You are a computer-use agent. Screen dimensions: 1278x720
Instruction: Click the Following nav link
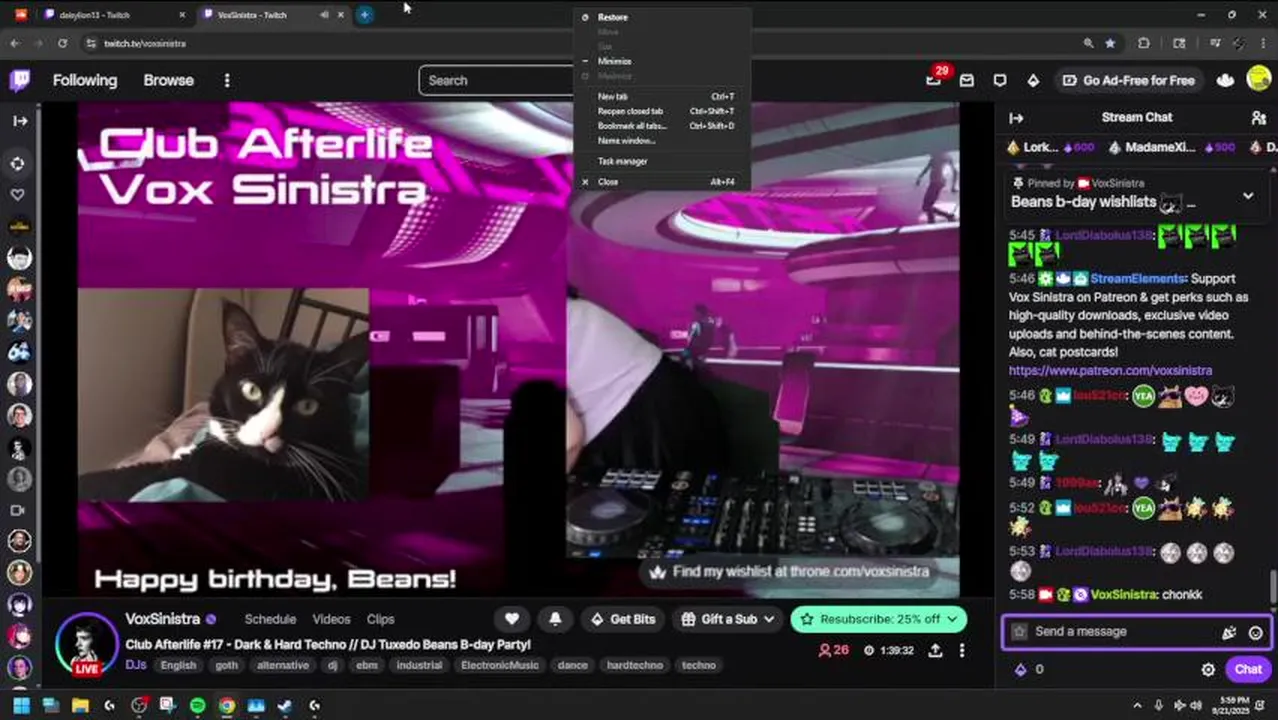pyautogui.click(x=85, y=81)
